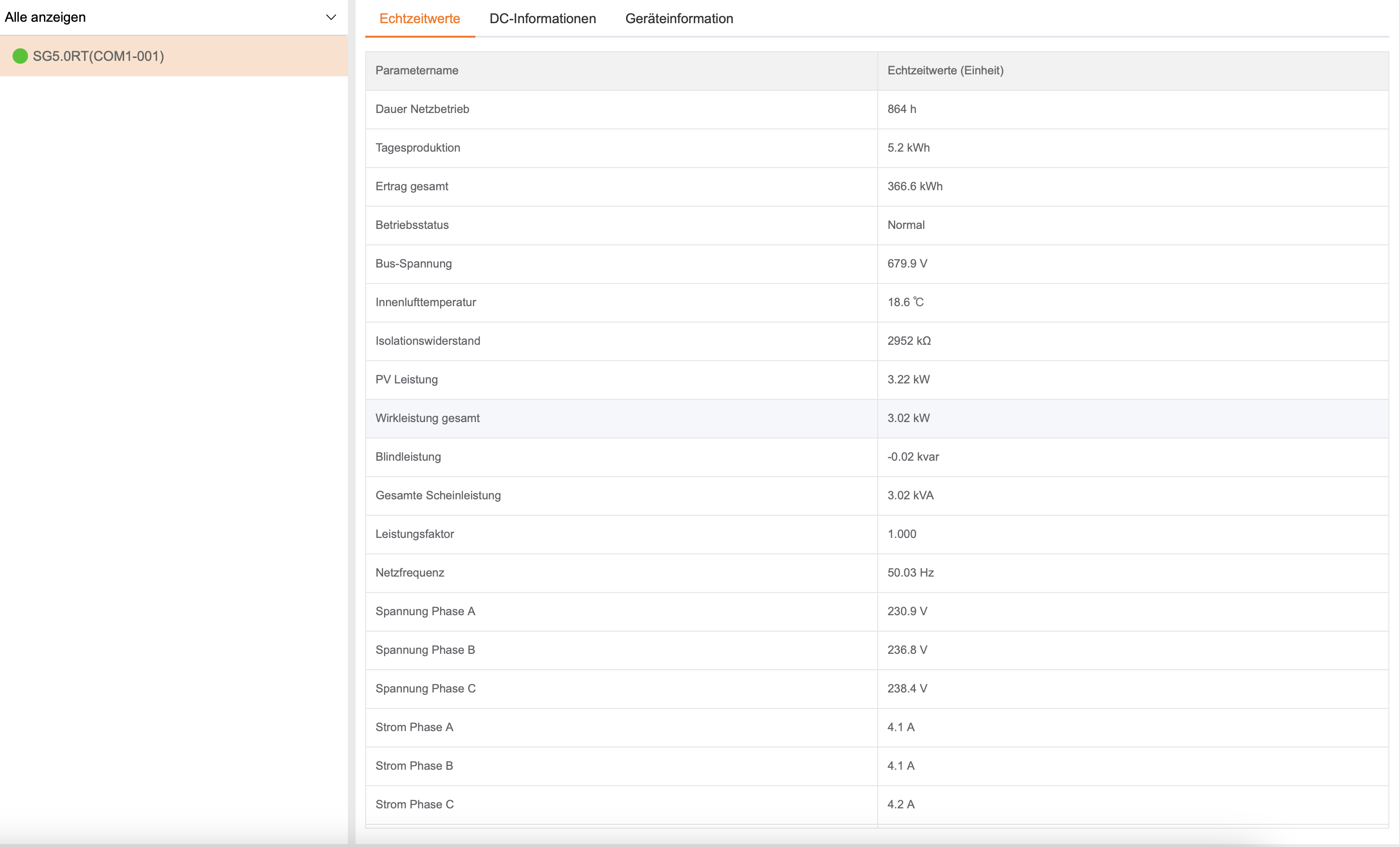Screen dimensions: 1400x847
Task: Click the Bus-Spannung parameter name
Action: [413, 264]
